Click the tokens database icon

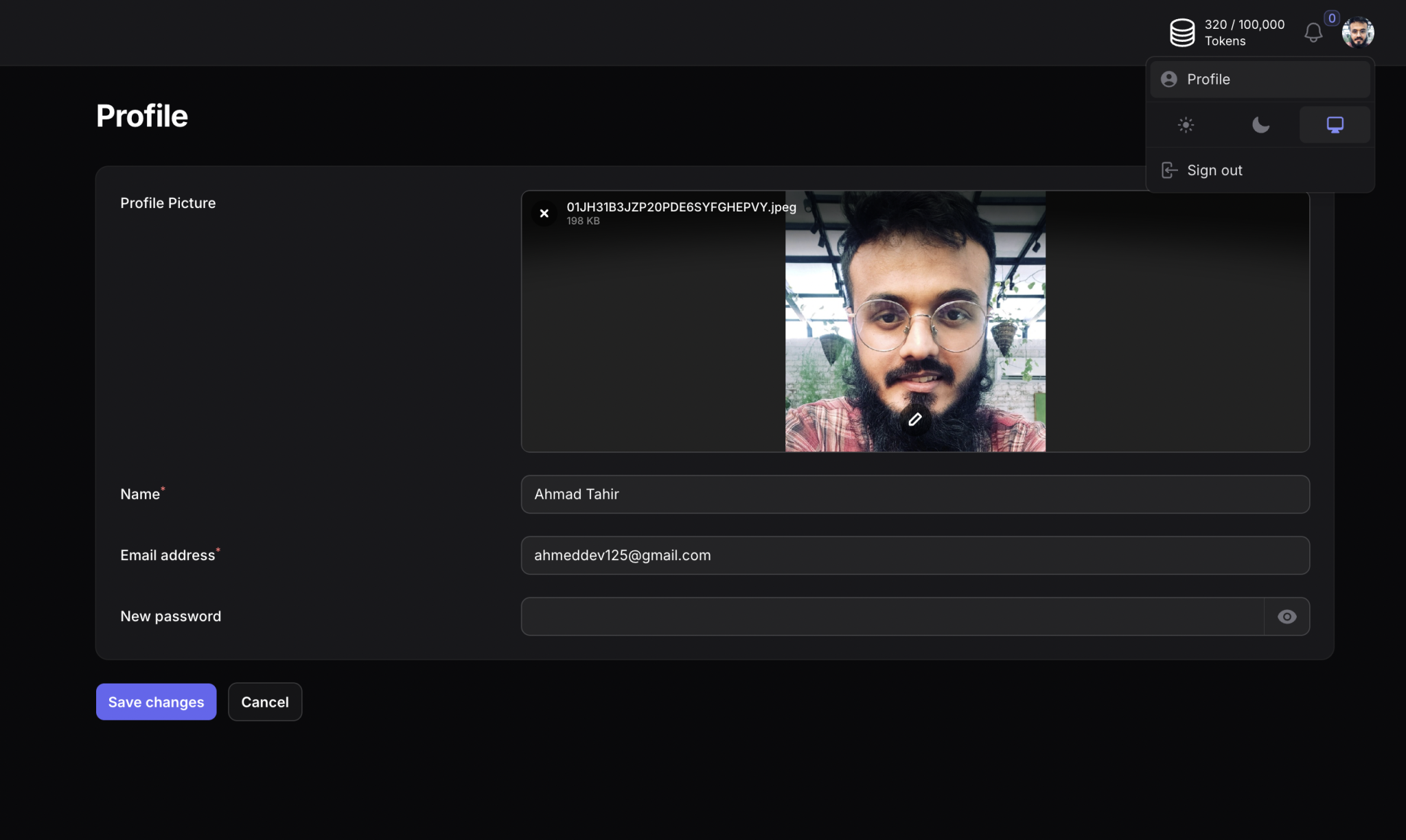click(x=1182, y=32)
